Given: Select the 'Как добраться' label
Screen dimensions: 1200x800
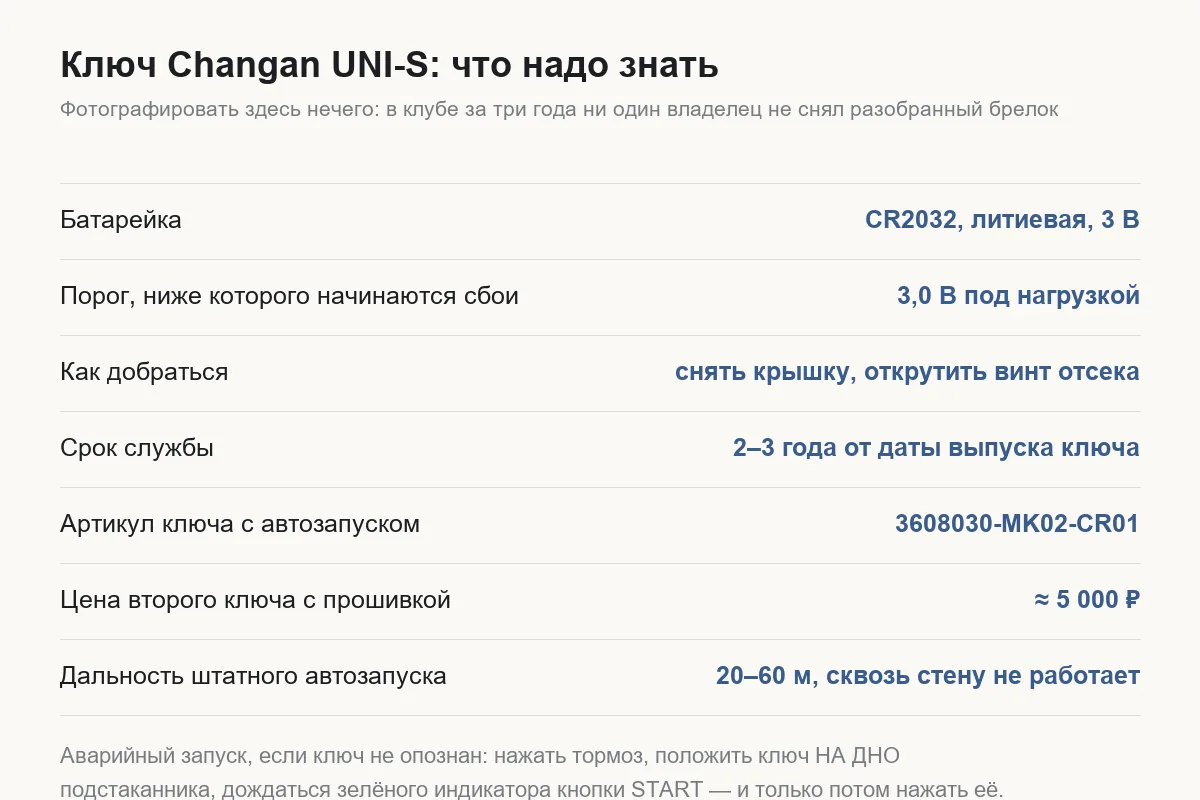Looking at the screenshot, I should point(144,372).
